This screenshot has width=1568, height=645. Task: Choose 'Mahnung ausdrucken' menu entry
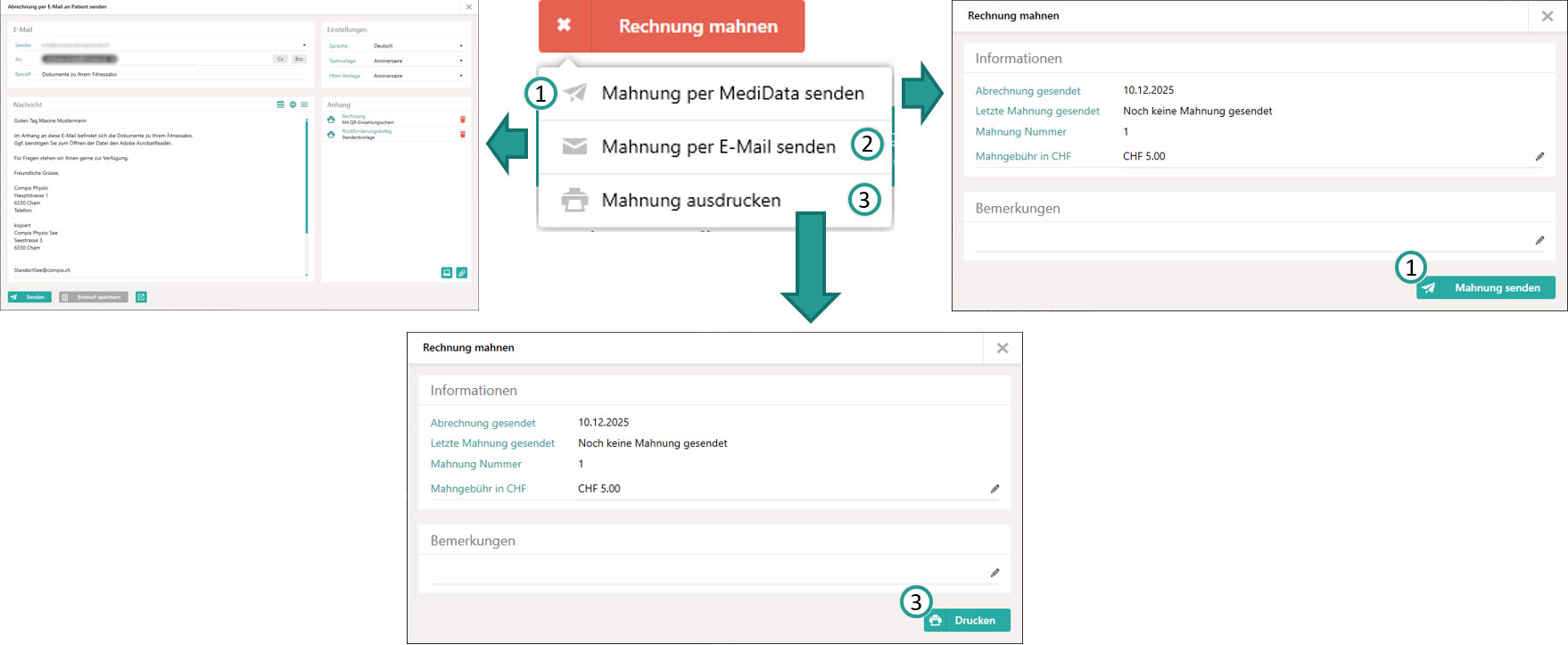click(x=714, y=201)
